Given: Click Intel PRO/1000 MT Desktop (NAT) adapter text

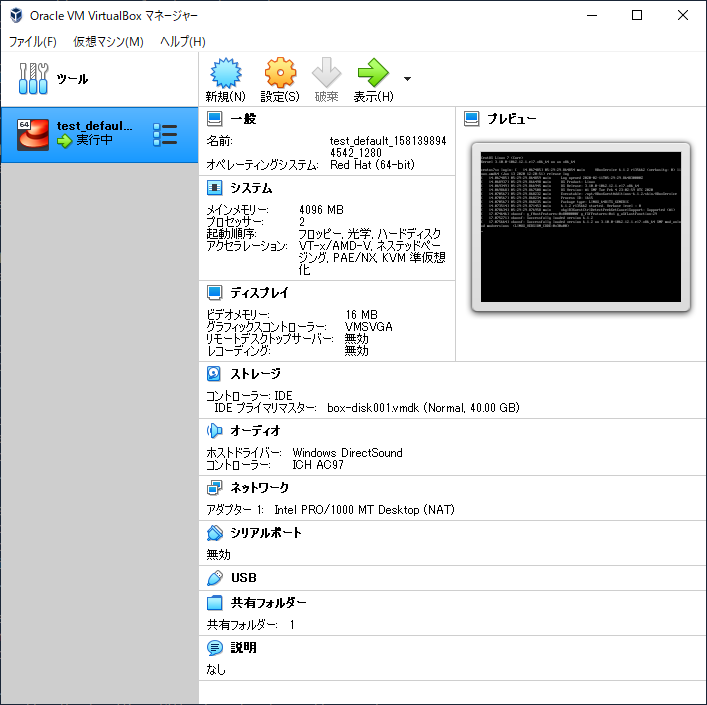Looking at the screenshot, I should click(364, 510).
